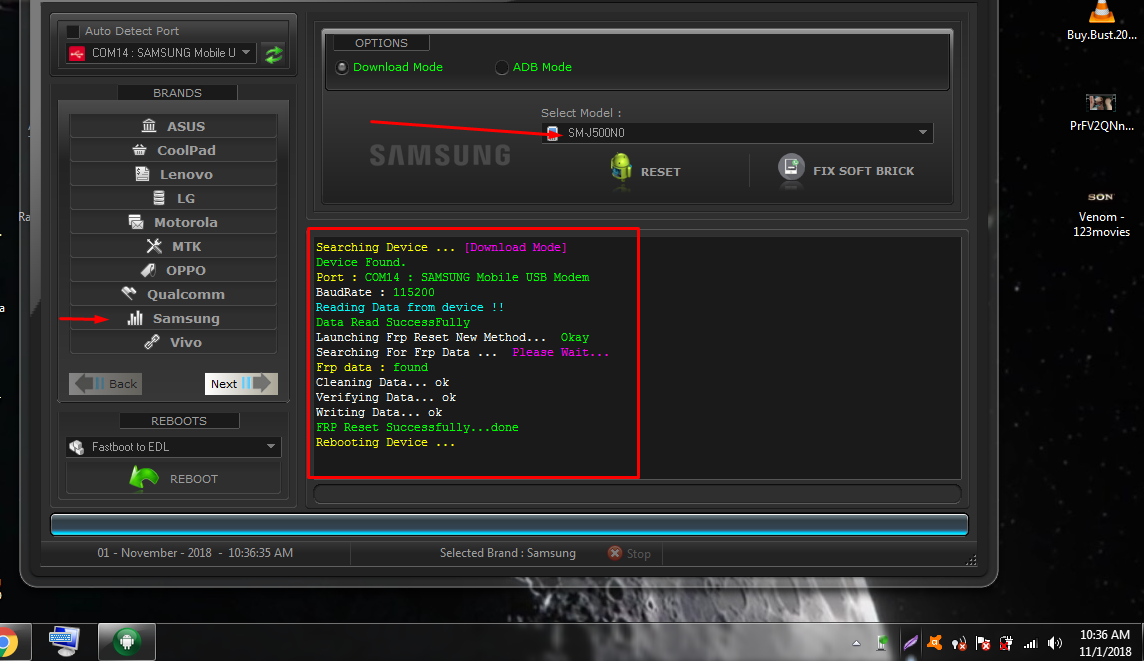Viewport: 1144px width, 661px height.
Task: Open the COM14 SAMSUNG Mobile port dropdown
Action: click(x=161, y=53)
